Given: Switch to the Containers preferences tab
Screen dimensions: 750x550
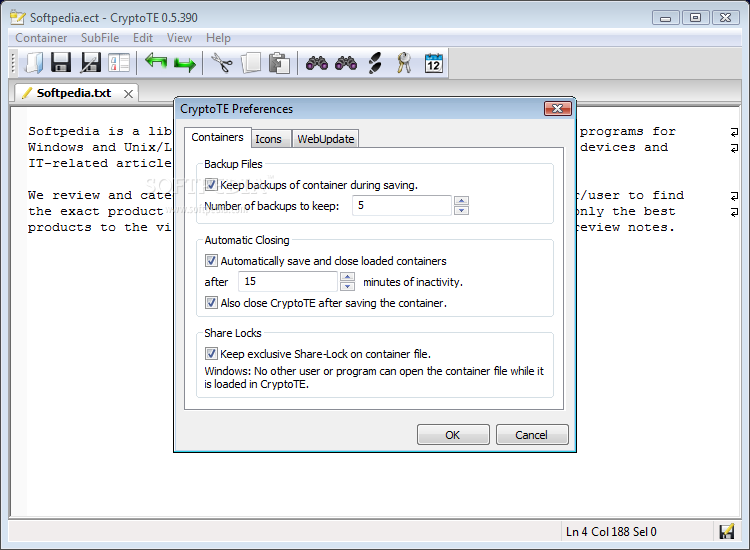Looking at the screenshot, I should point(217,137).
